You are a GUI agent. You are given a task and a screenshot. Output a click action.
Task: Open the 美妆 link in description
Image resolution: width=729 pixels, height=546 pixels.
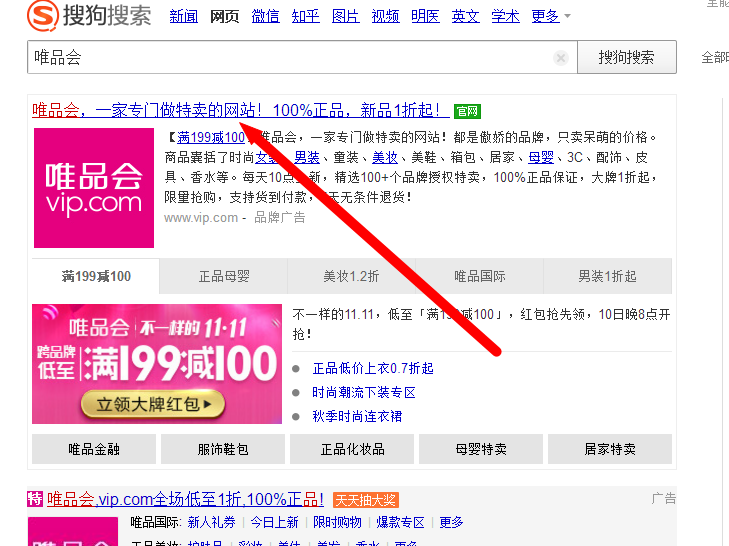pyautogui.click(x=385, y=158)
